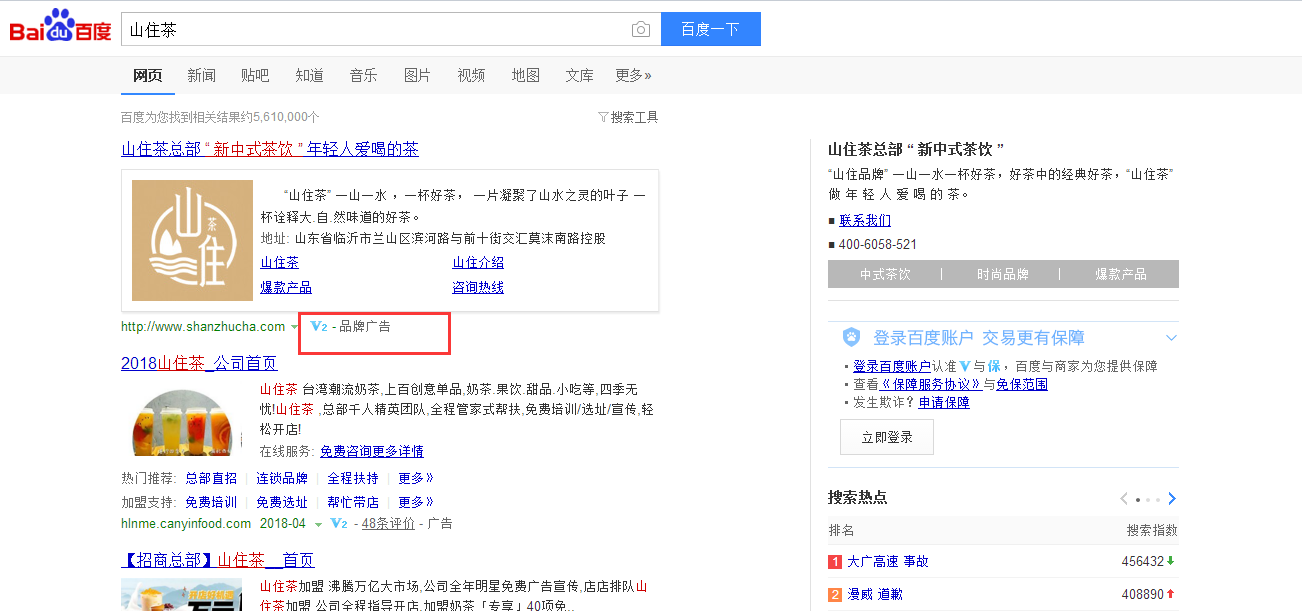
Task: Go to next 搜索热点 page arrow
Action: [x=1172, y=498]
